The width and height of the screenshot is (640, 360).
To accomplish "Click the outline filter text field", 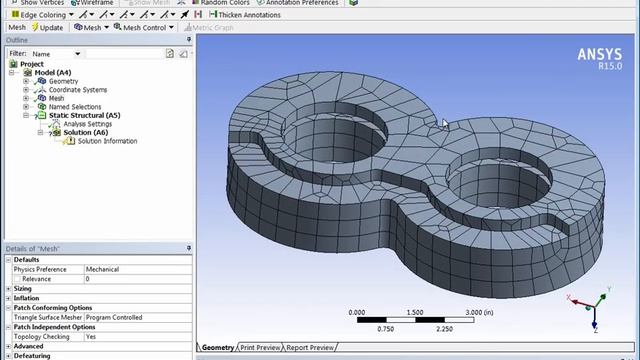I will (124, 54).
